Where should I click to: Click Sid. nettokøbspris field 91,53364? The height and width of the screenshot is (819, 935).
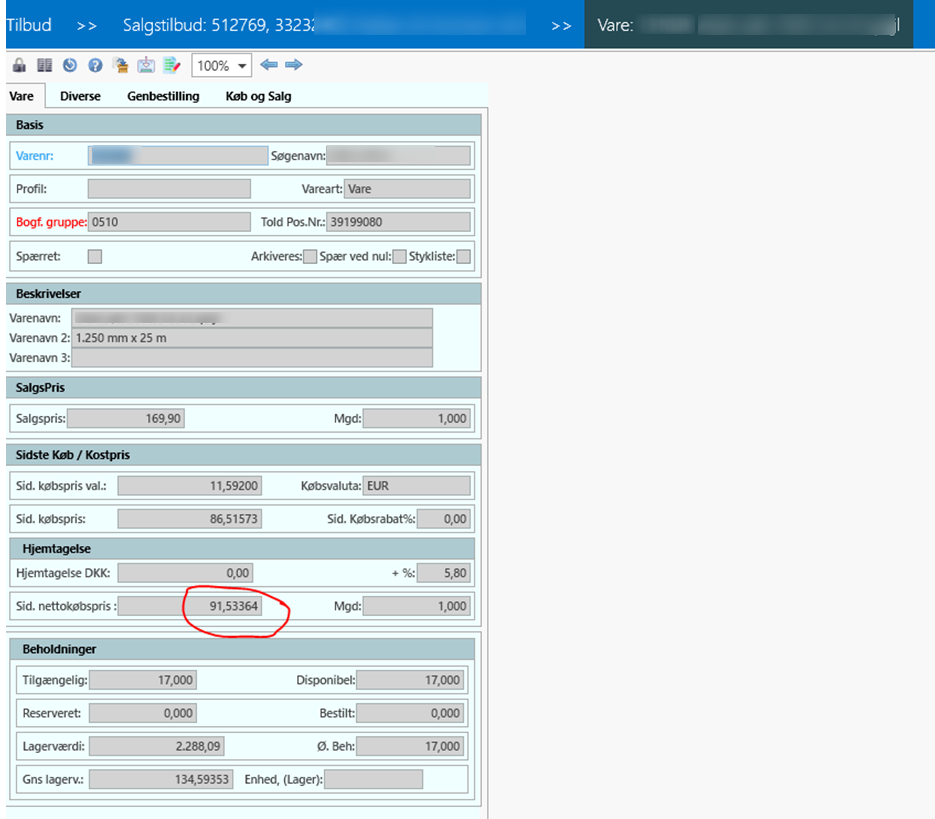pos(190,606)
